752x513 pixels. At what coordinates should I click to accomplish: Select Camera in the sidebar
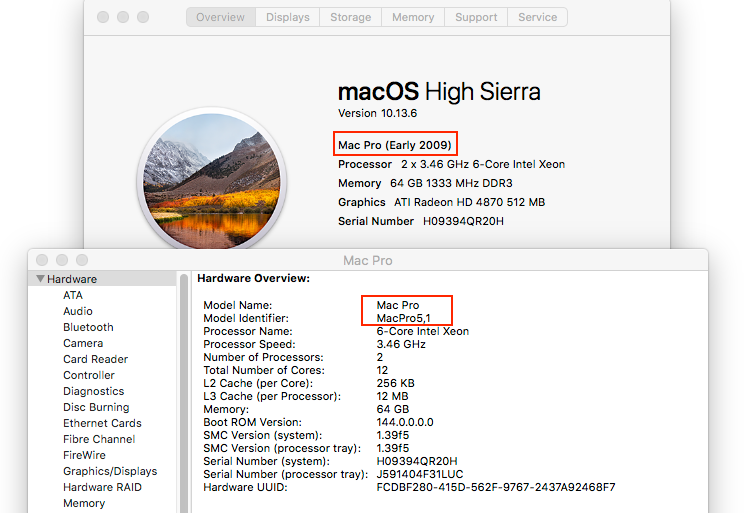pos(83,343)
